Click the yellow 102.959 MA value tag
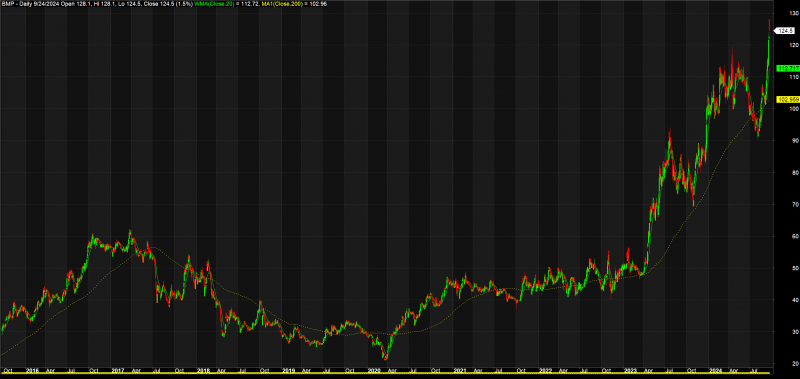 [x=786, y=99]
